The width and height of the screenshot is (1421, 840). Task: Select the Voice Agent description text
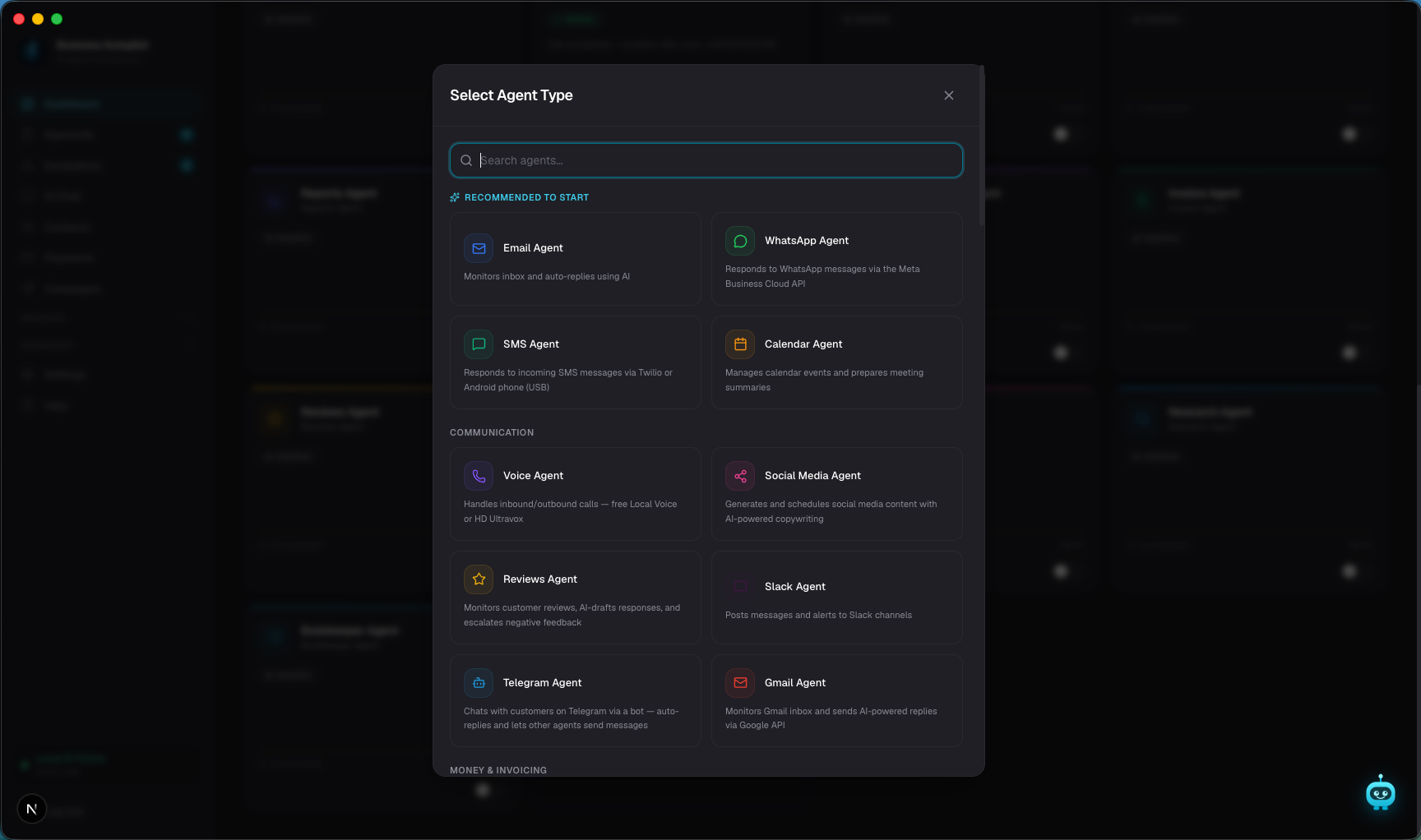tap(571, 511)
